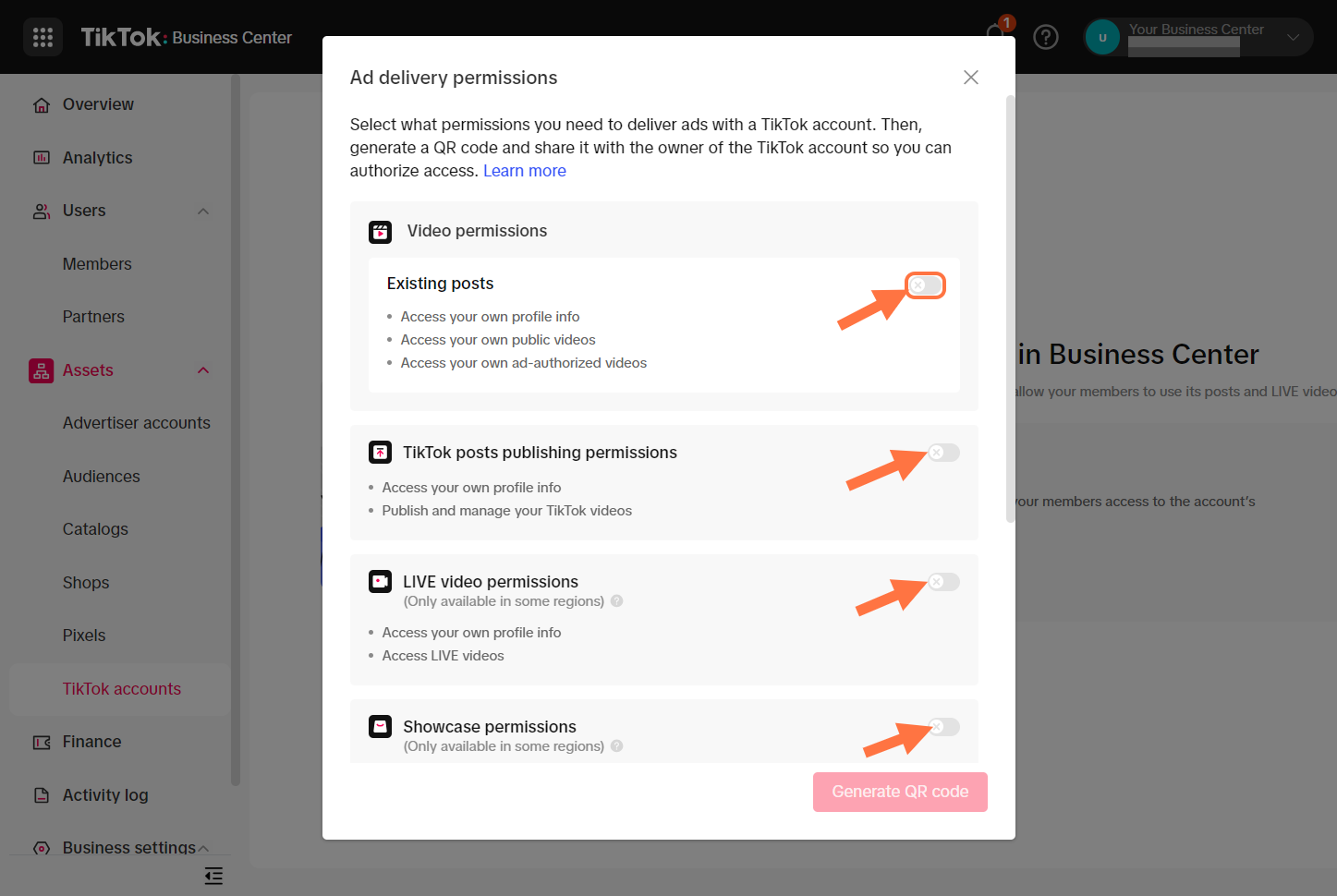The width and height of the screenshot is (1337, 896).
Task: Open the Learn more link
Action: coord(524,170)
